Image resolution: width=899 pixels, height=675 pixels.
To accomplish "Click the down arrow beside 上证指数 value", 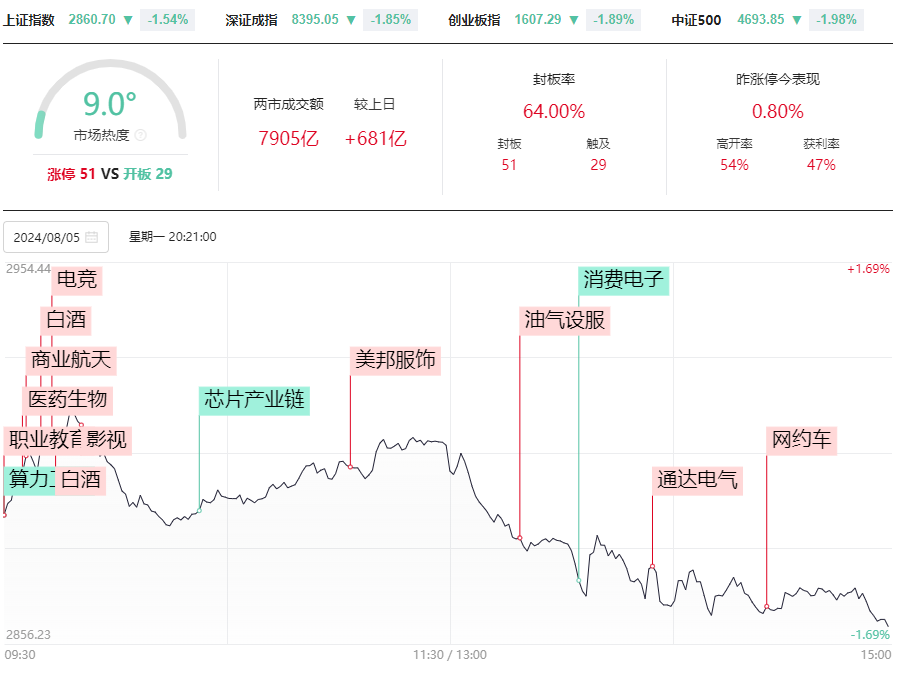I will pyautogui.click(x=128, y=20).
